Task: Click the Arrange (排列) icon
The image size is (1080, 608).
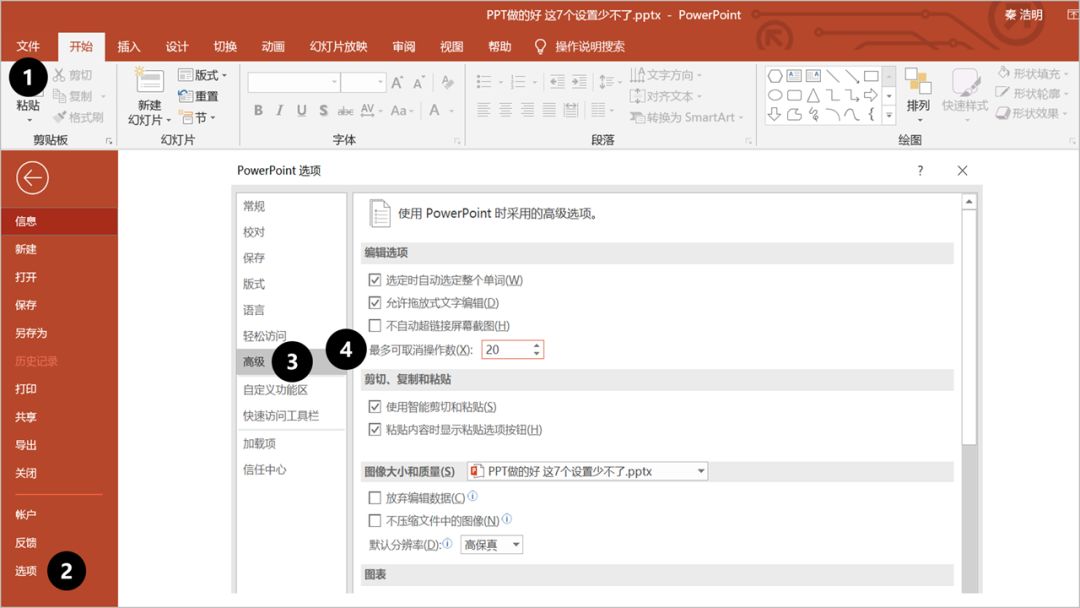Action: [918, 81]
